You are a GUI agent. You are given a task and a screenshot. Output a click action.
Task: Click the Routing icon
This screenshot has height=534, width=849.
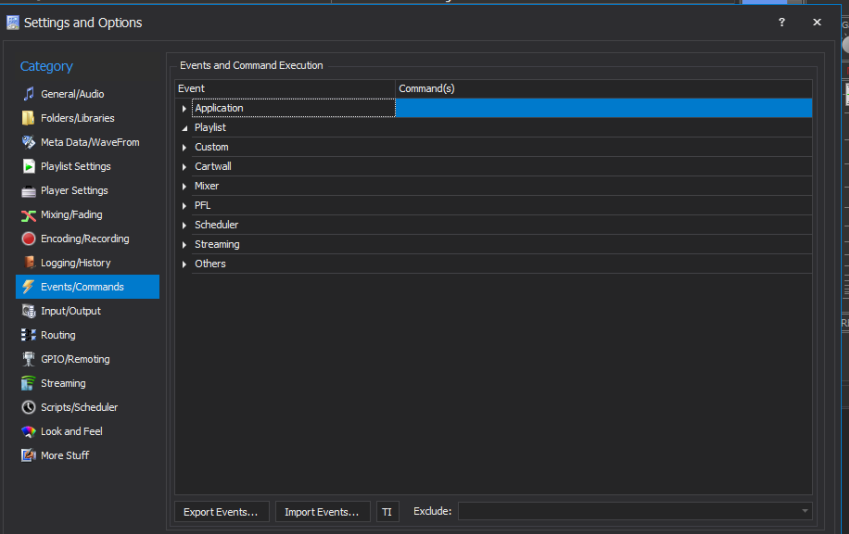(x=28, y=335)
